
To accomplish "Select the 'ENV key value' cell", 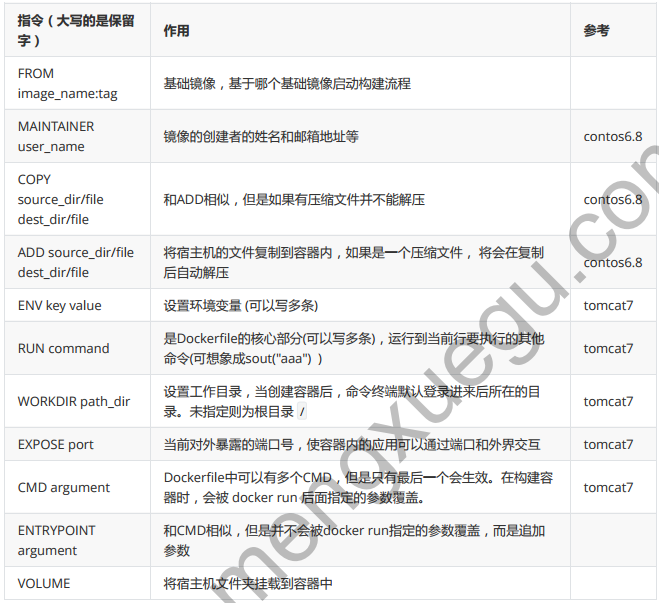I will point(77,305).
